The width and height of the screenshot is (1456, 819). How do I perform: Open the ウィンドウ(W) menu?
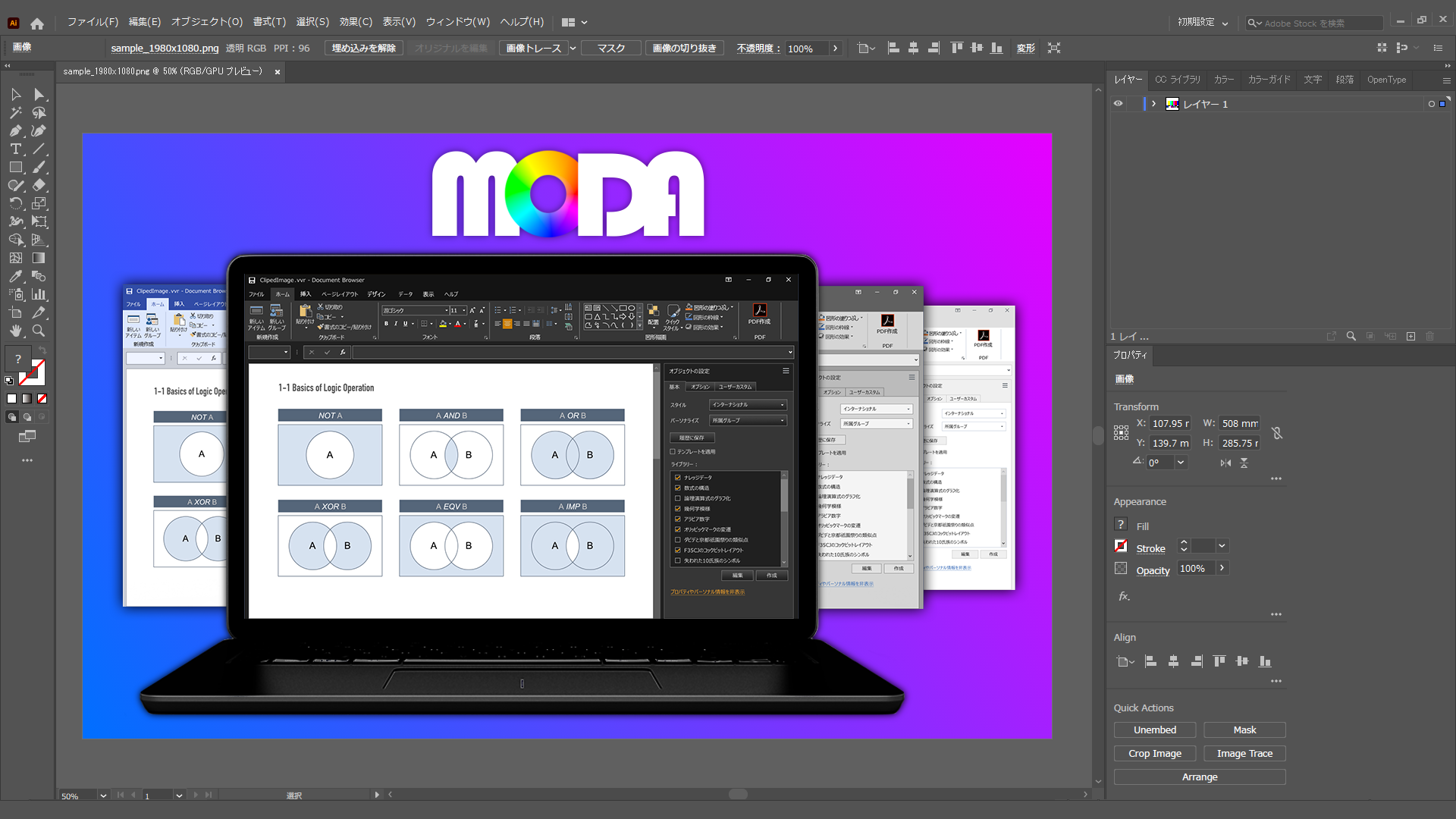pos(458,22)
